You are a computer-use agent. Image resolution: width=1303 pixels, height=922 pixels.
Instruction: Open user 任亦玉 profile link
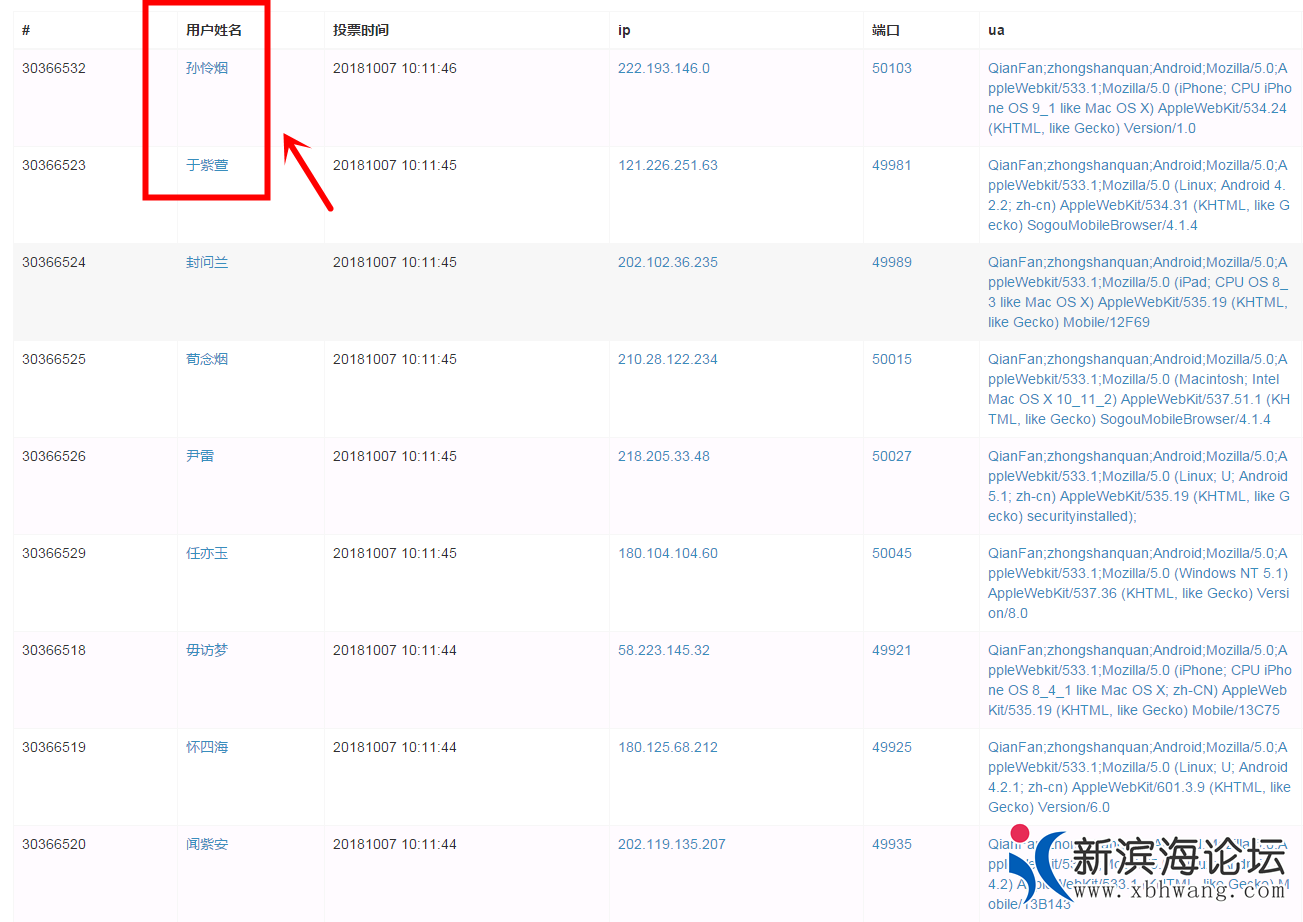pos(207,553)
